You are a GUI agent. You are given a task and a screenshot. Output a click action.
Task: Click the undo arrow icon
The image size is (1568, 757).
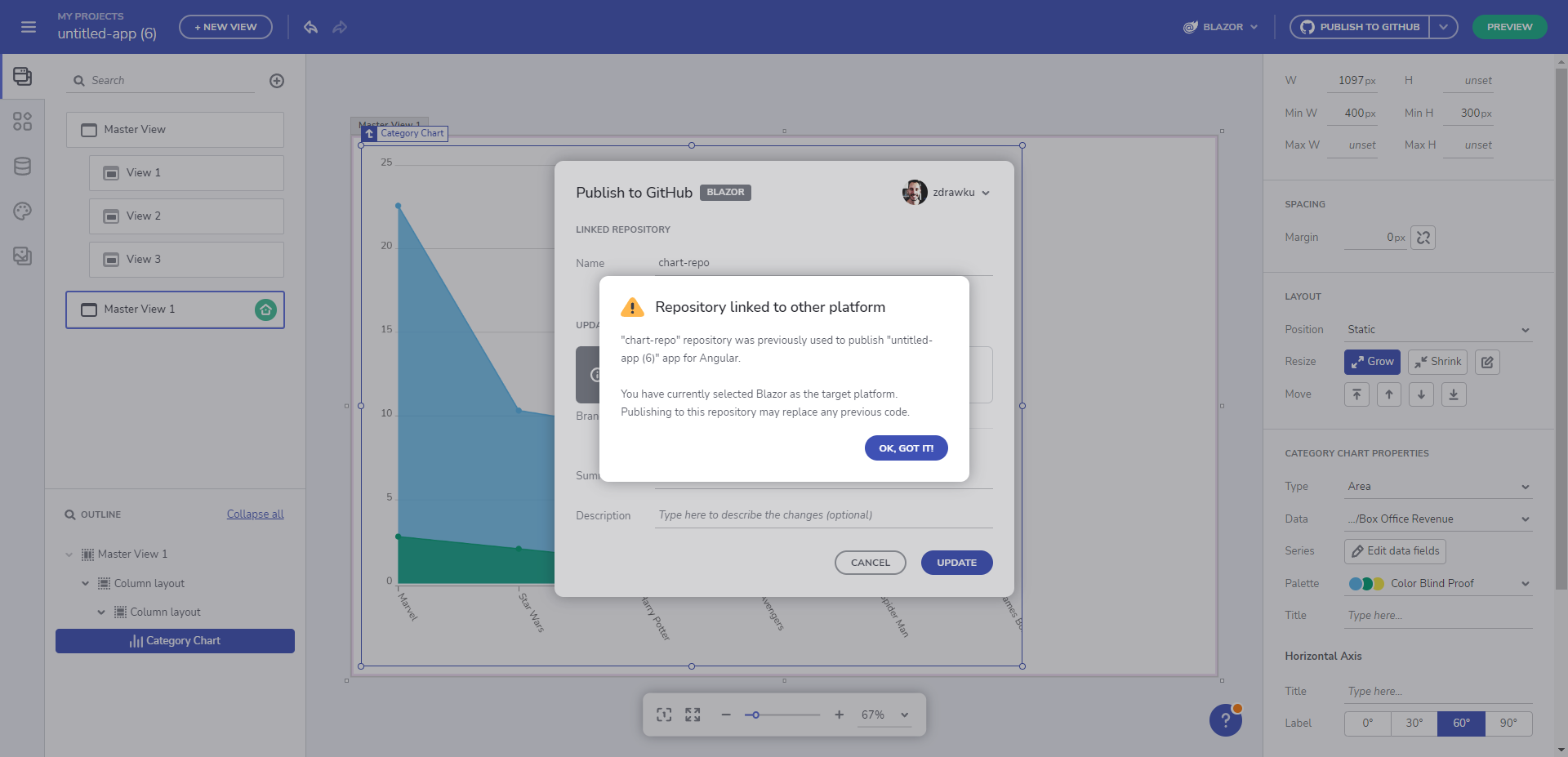tap(310, 27)
